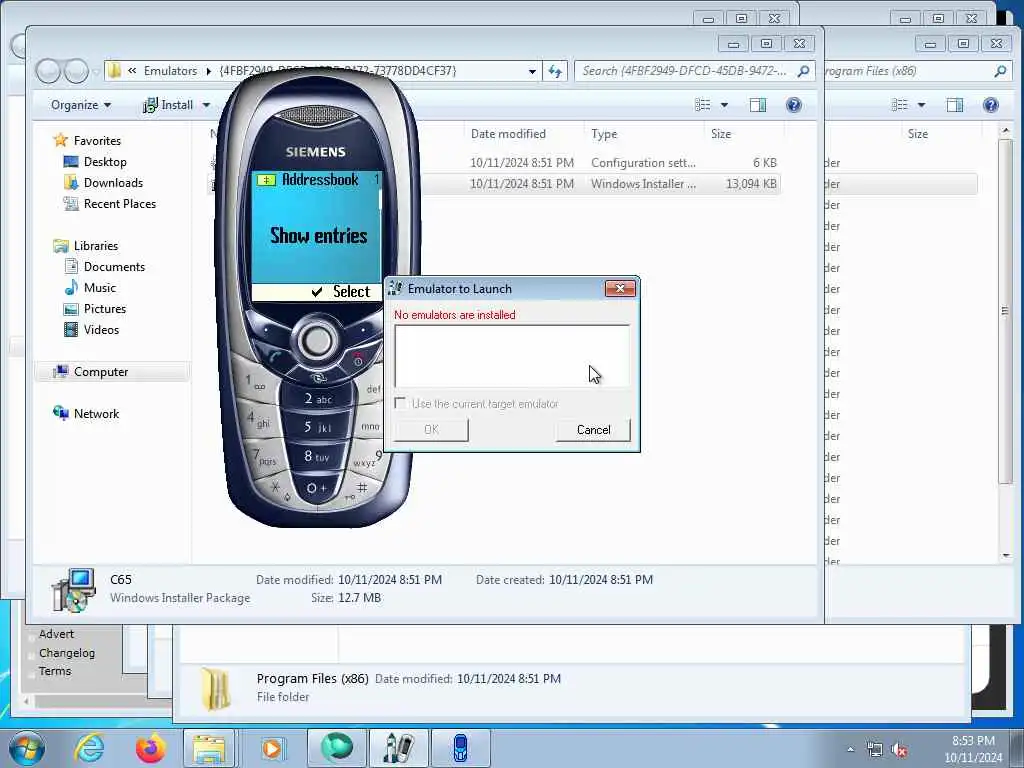Click the Forward navigation button
1024x768 pixels.
(x=76, y=71)
